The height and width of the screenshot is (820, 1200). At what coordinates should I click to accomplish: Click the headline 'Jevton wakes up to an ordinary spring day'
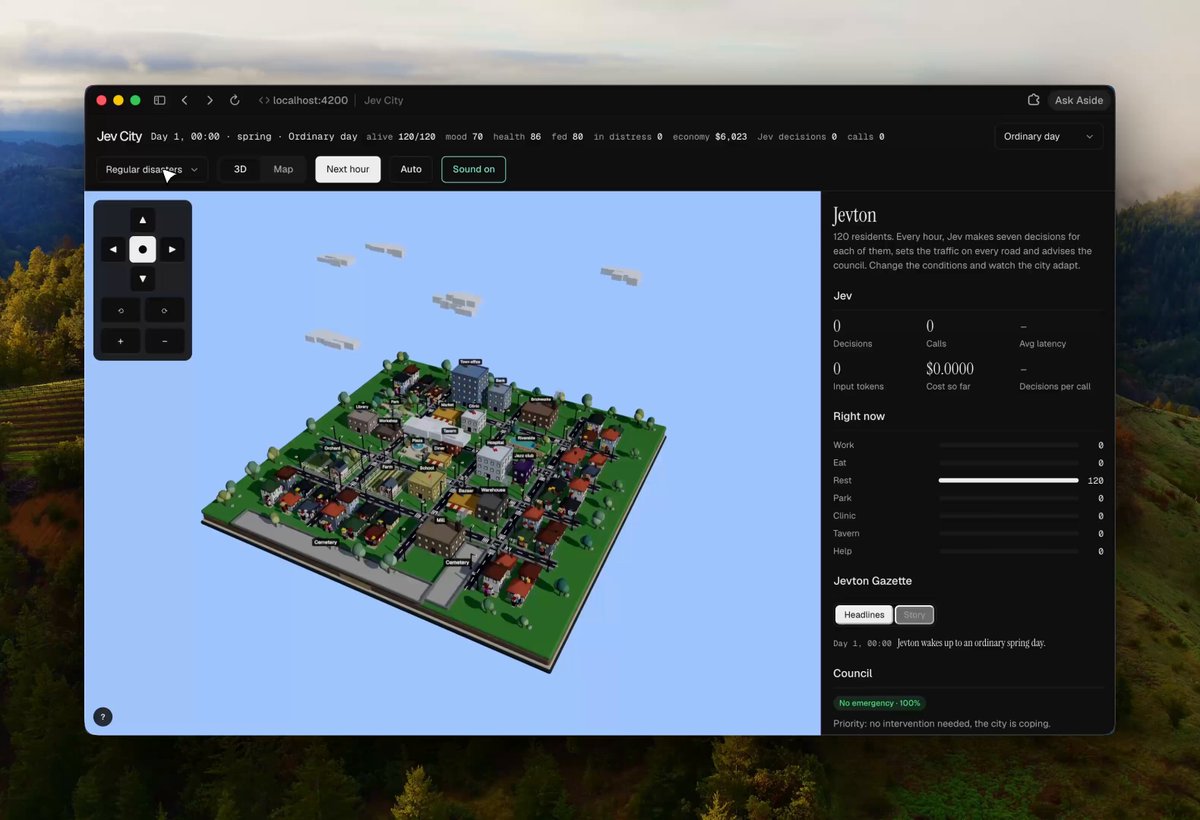coord(971,643)
